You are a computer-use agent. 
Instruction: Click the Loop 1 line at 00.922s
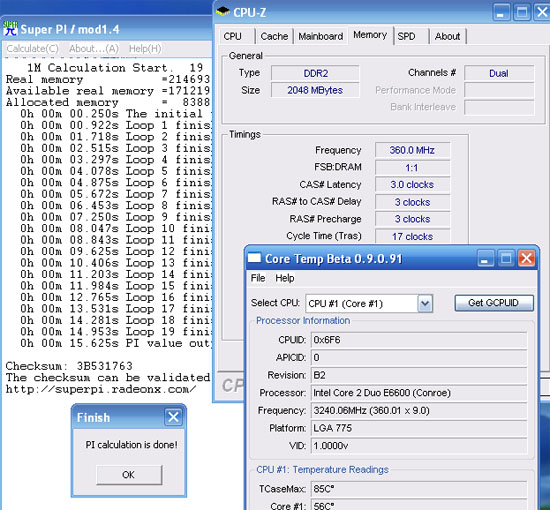pos(116,125)
